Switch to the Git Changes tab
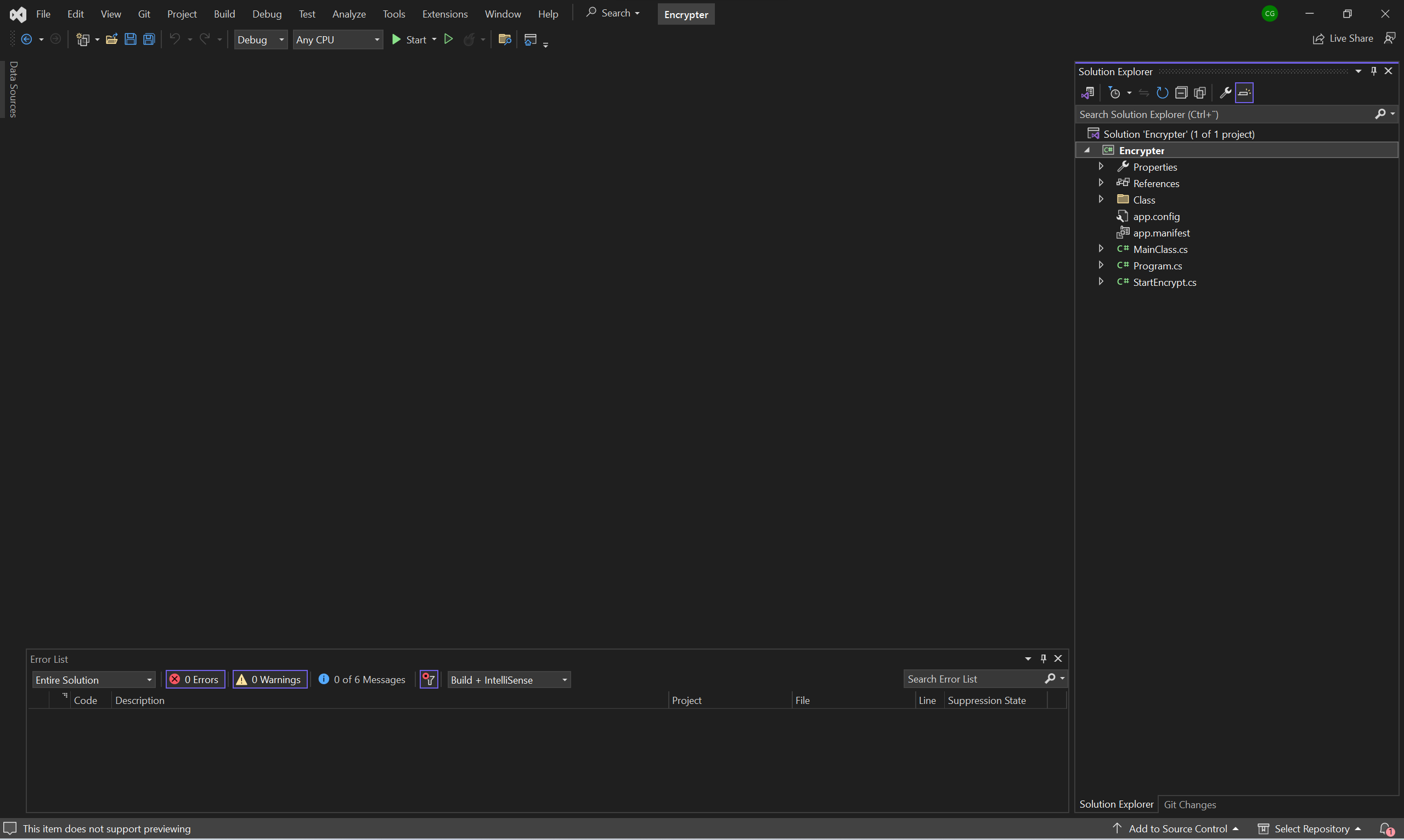This screenshot has height=840, width=1404. pos(1189,804)
